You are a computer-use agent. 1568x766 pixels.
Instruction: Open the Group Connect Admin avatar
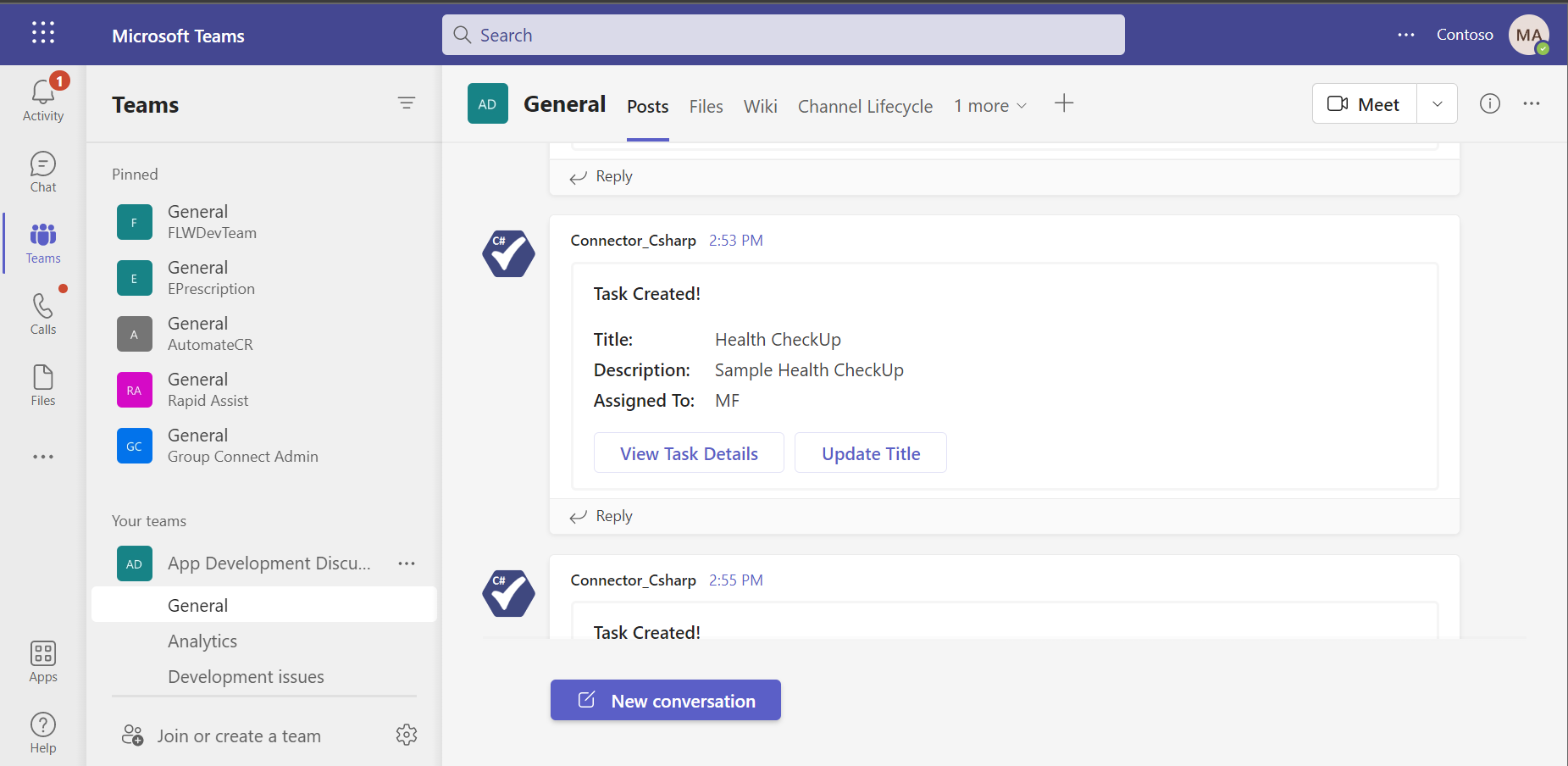click(135, 446)
